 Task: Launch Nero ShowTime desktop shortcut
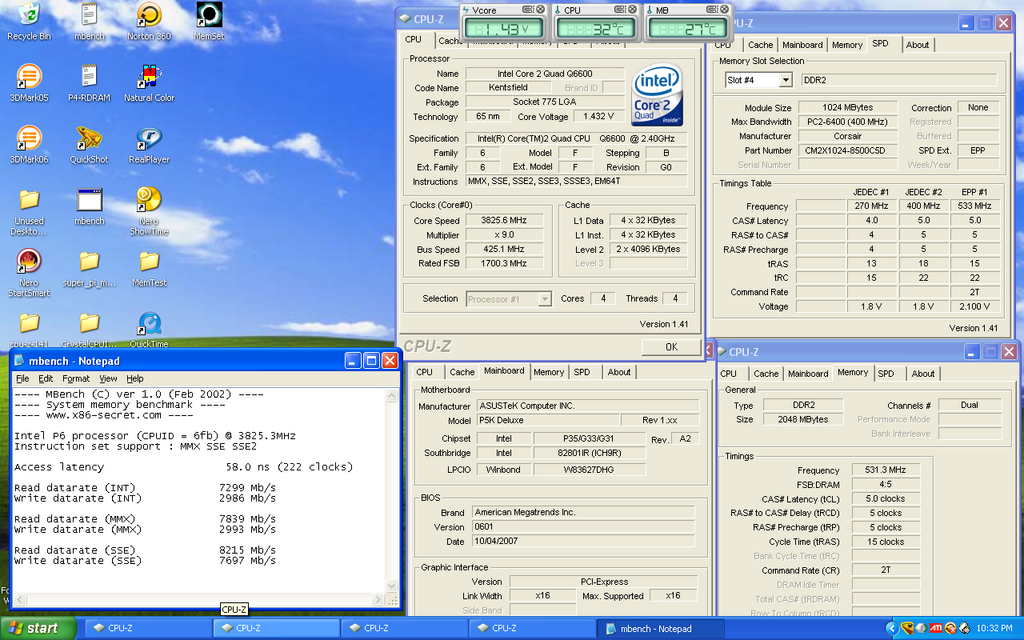(149, 212)
